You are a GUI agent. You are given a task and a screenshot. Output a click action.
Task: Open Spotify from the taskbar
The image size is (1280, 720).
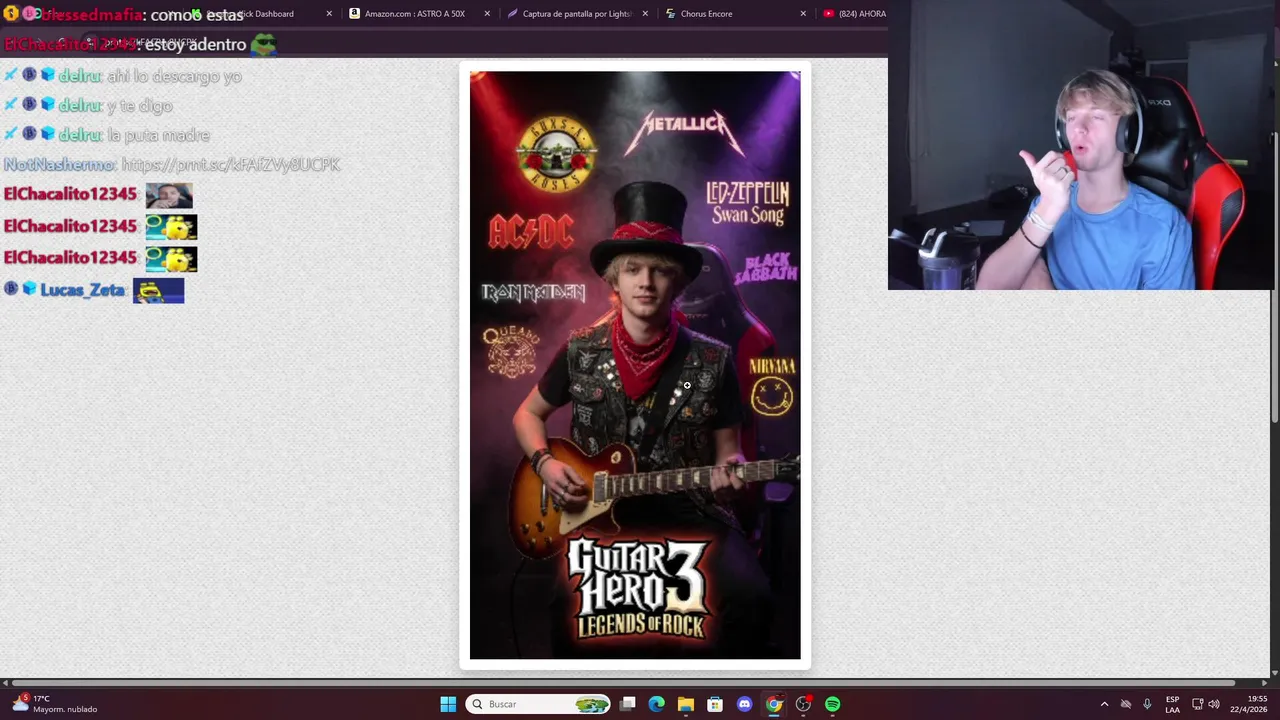(x=832, y=704)
